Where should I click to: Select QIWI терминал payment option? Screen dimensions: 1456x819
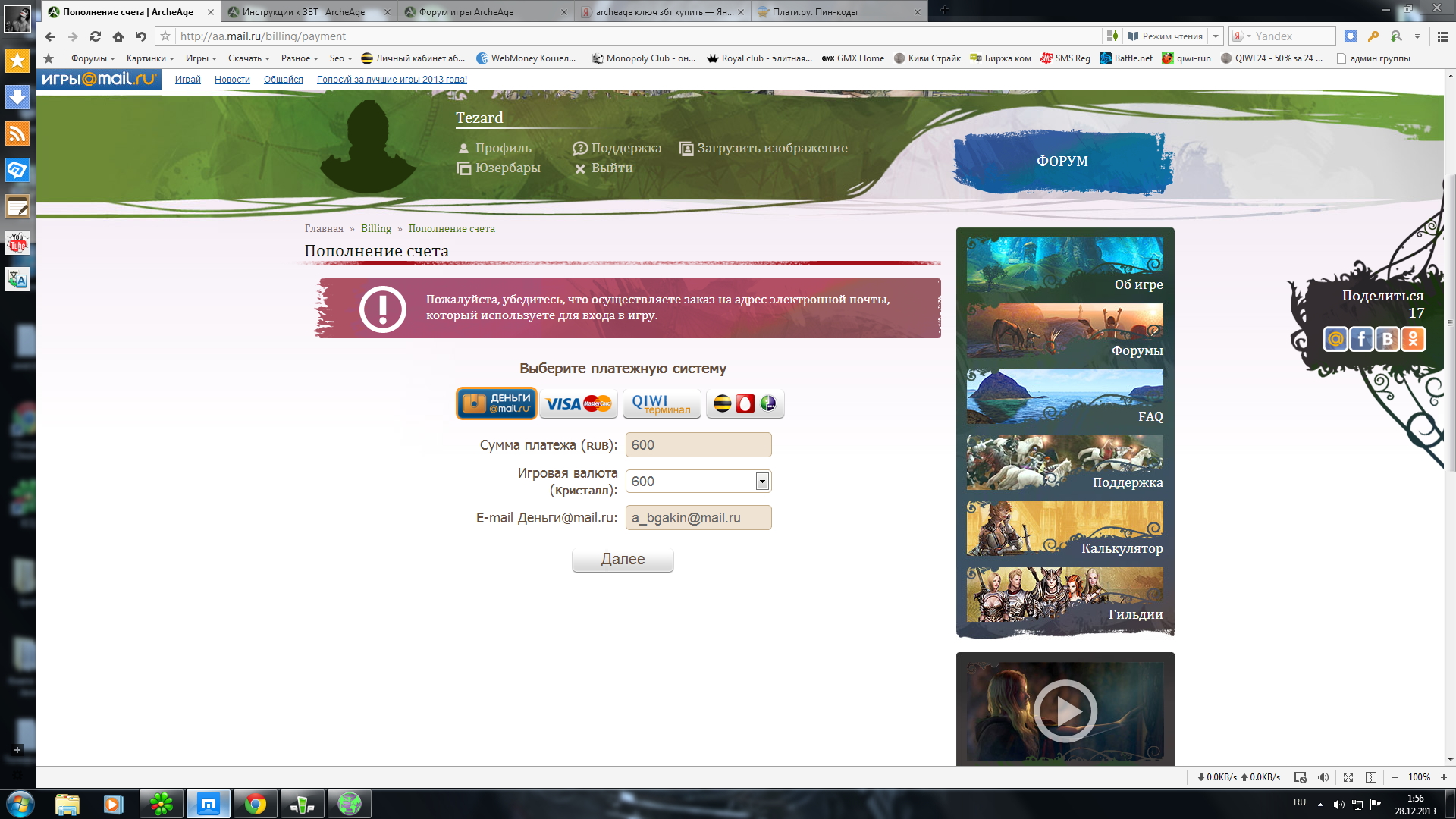coord(661,403)
